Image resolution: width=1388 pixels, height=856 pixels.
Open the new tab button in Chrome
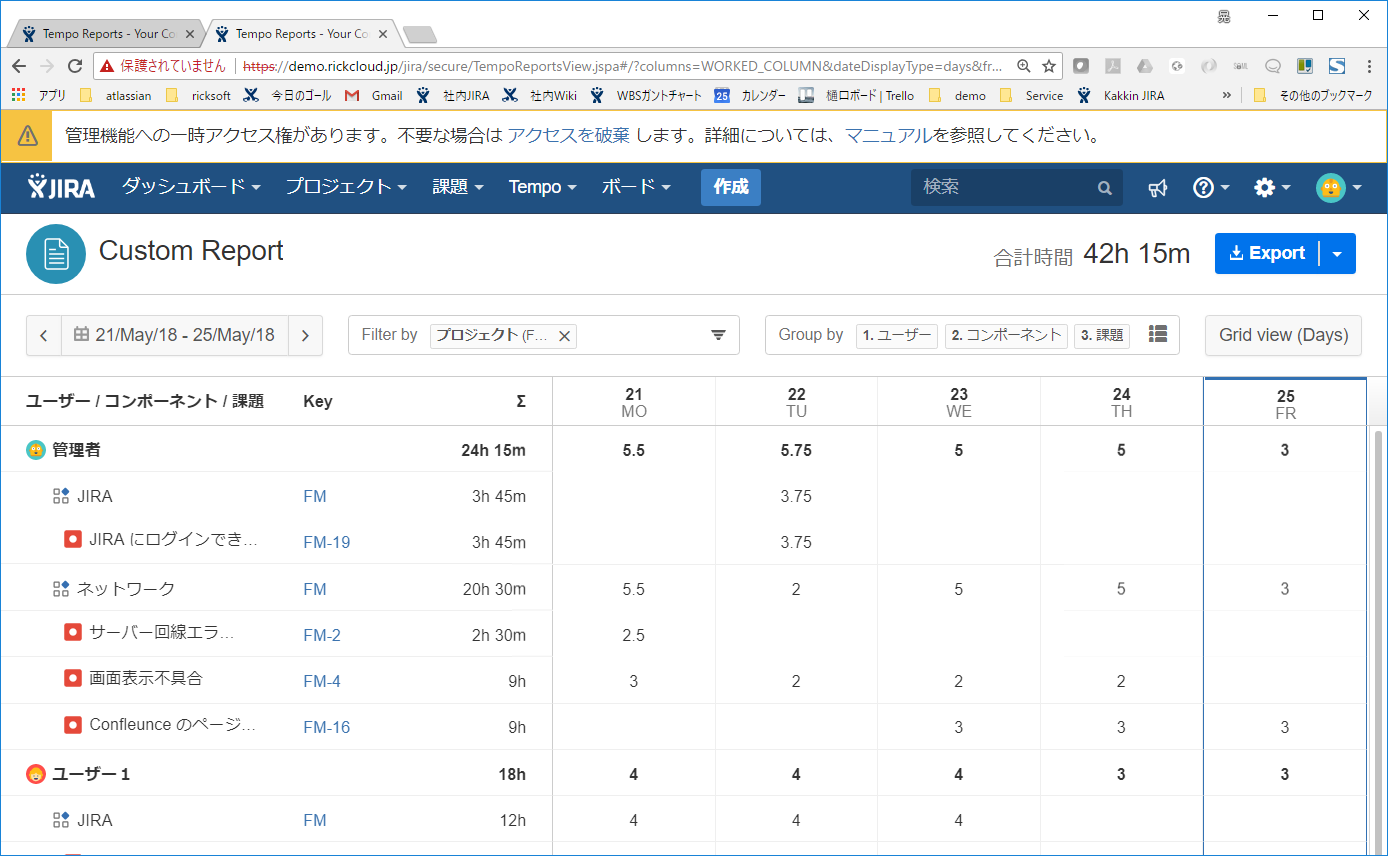tap(420, 35)
